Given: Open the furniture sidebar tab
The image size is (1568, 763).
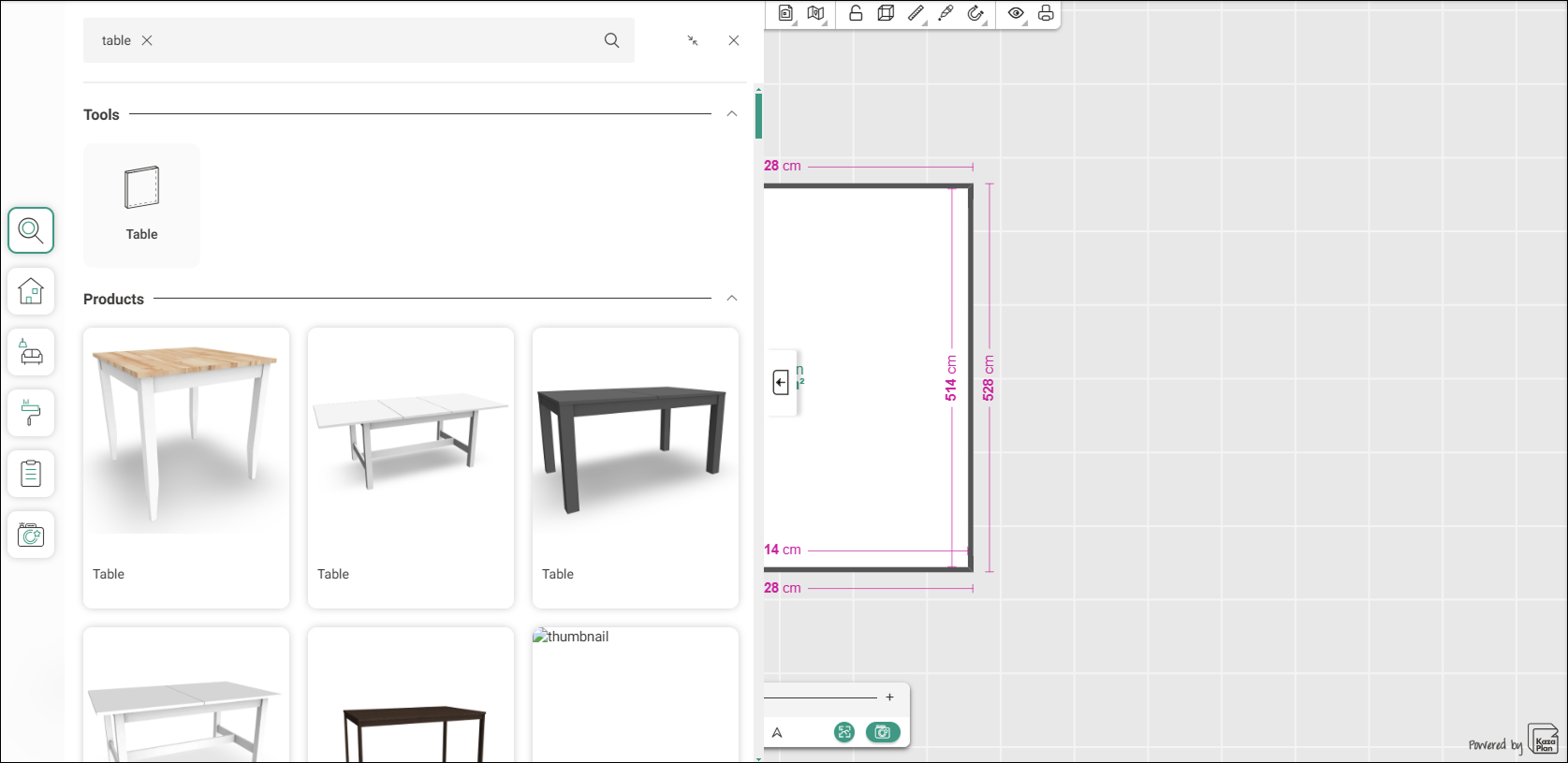Looking at the screenshot, I should tap(31, 352).
